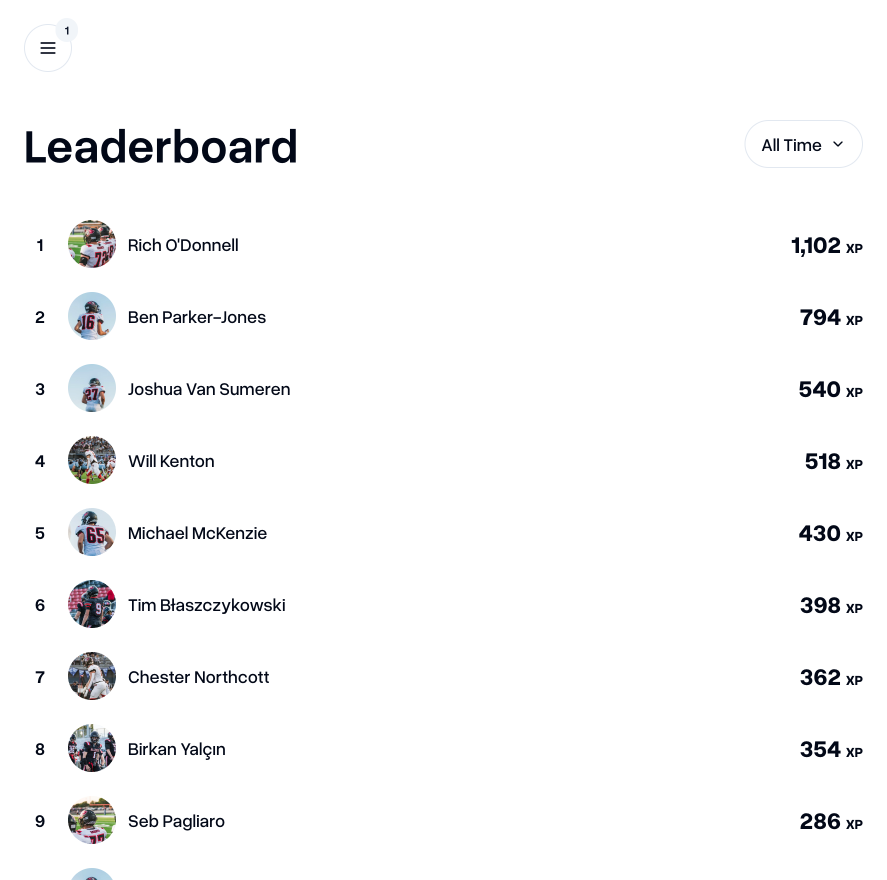This screenshot has height=880, width=887.
Task: Click Rich O'Donnell's avatar photo
Action: coord(92,244)
